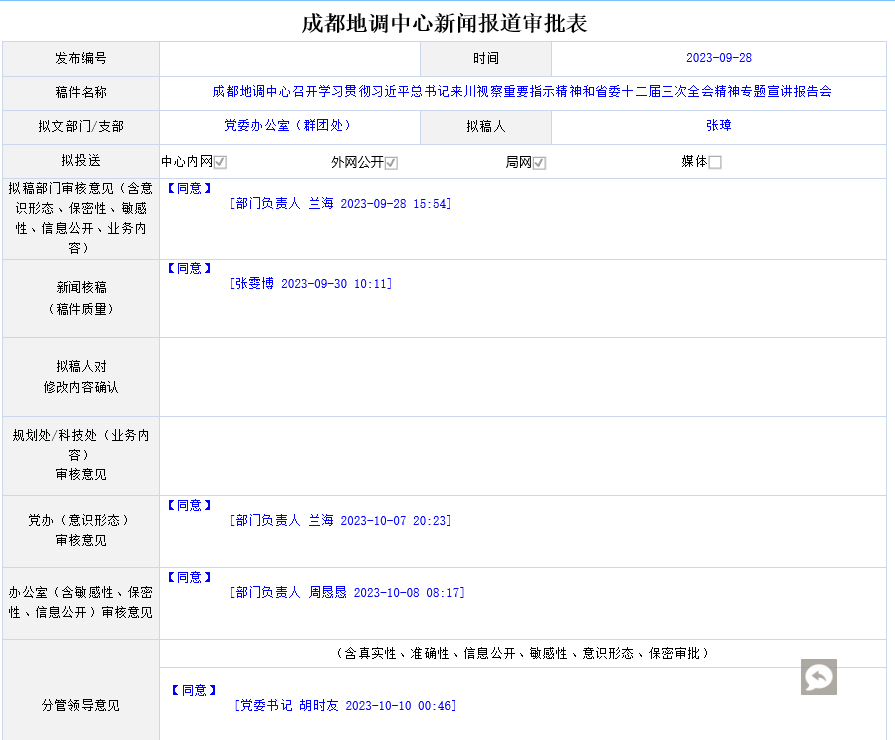Click 同意 in the 分管领导意见 row
Viewport: 895px width, 740px height.
click(193, 690)
